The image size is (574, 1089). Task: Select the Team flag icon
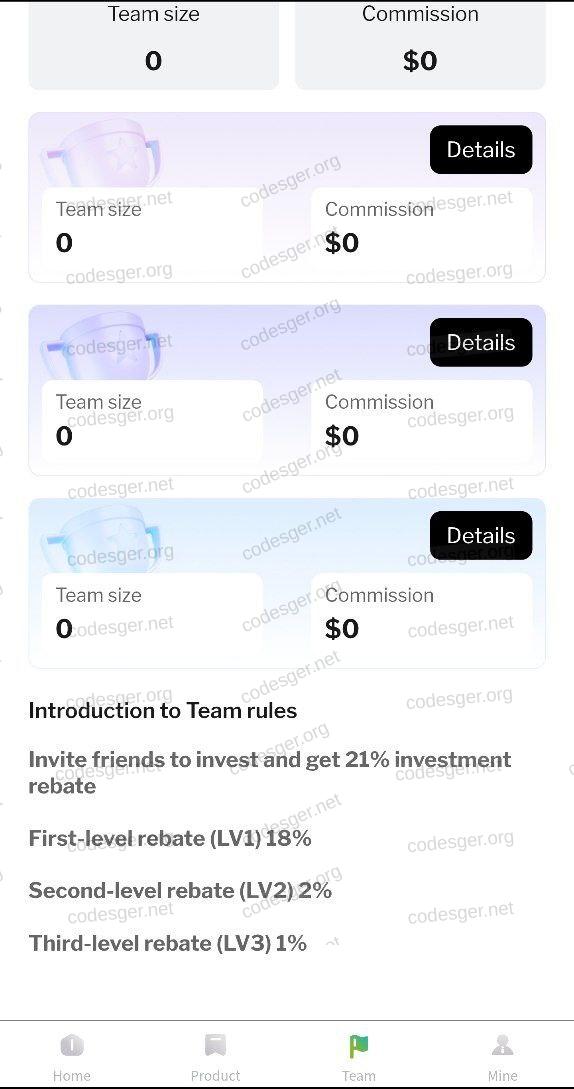359,1045
